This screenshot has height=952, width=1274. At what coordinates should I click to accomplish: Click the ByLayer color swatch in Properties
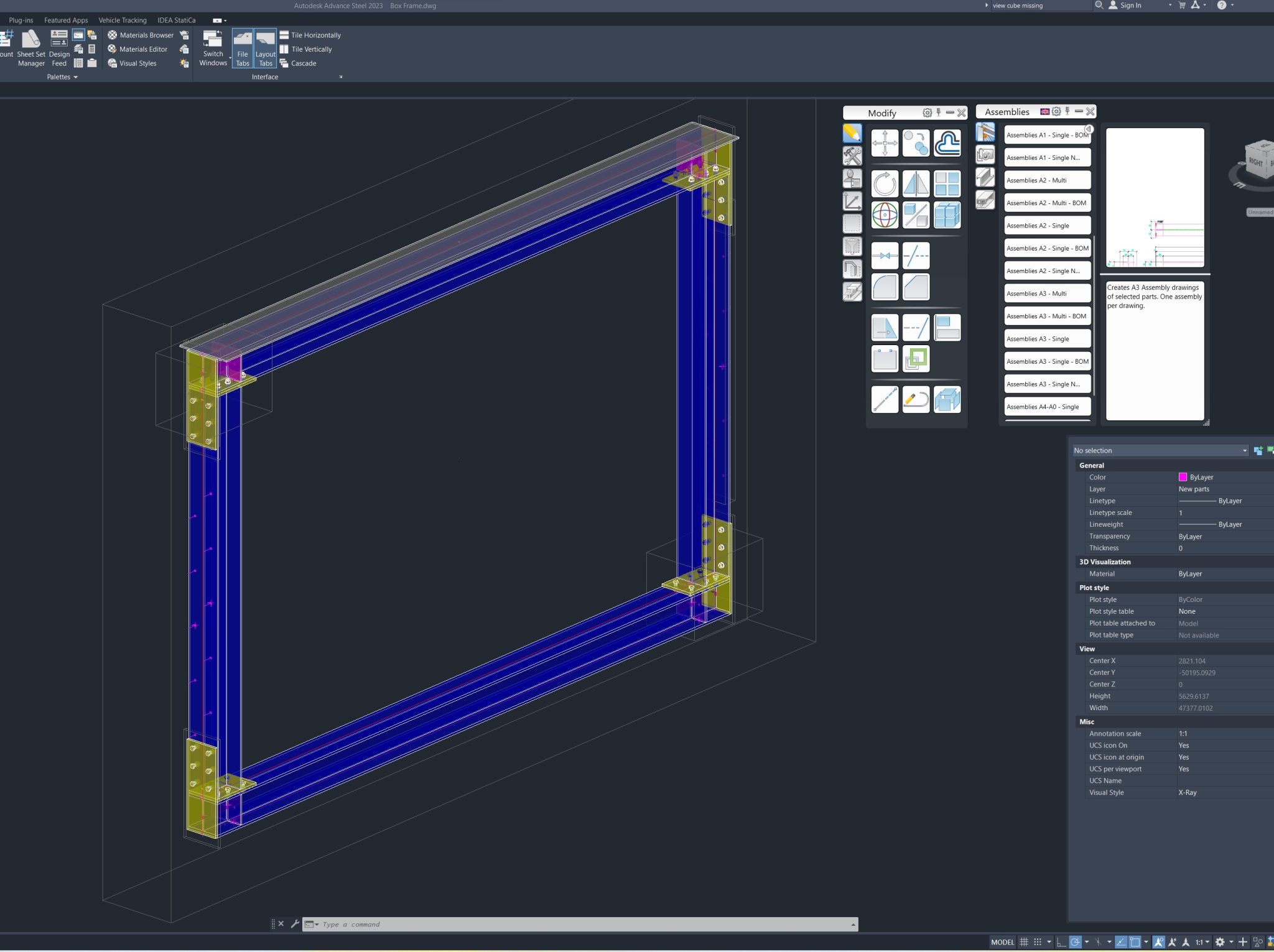[1183, 477]
